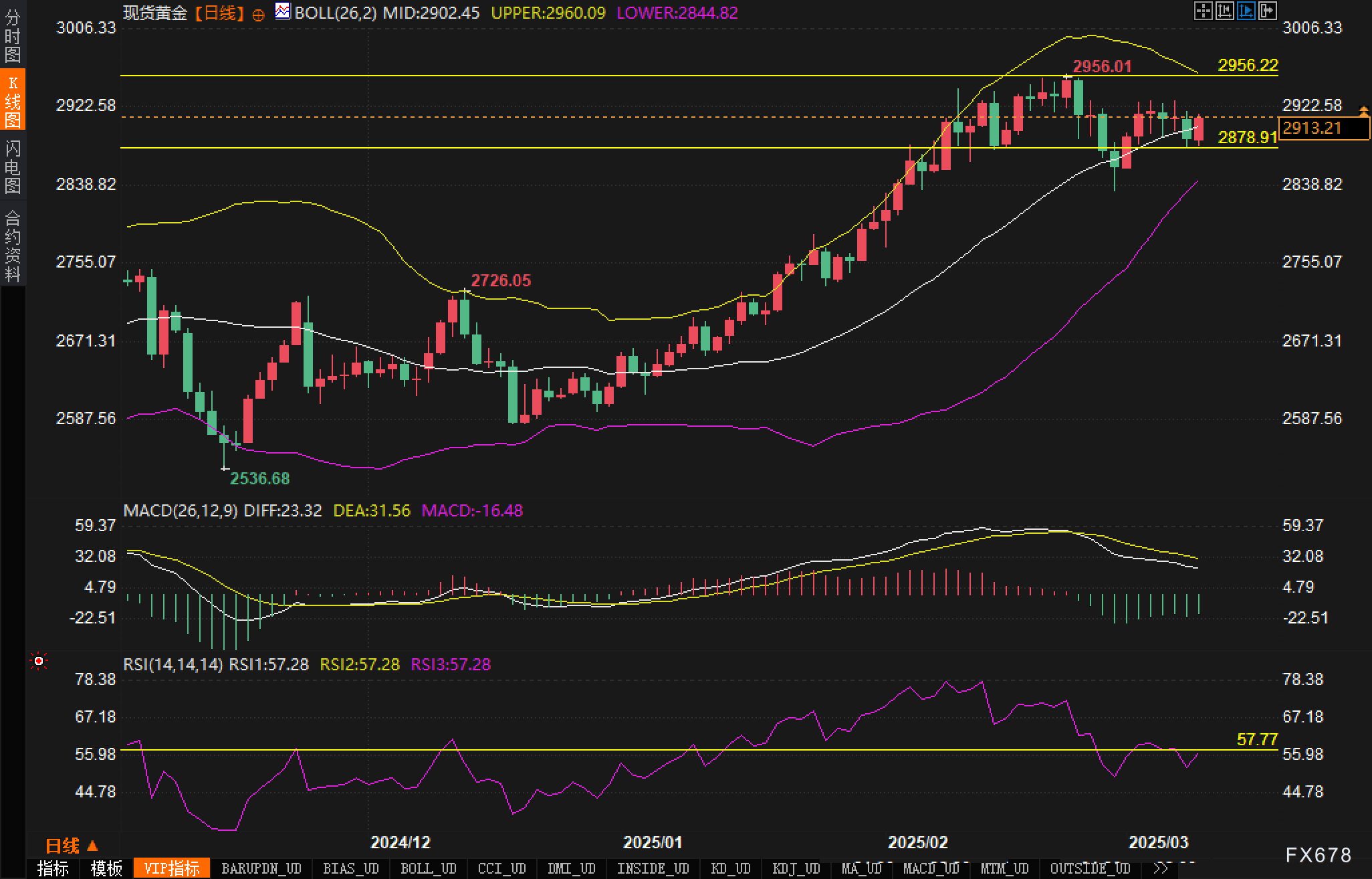
Task: Click the 模板 button in bottom bar
Action: click(107, 868)
